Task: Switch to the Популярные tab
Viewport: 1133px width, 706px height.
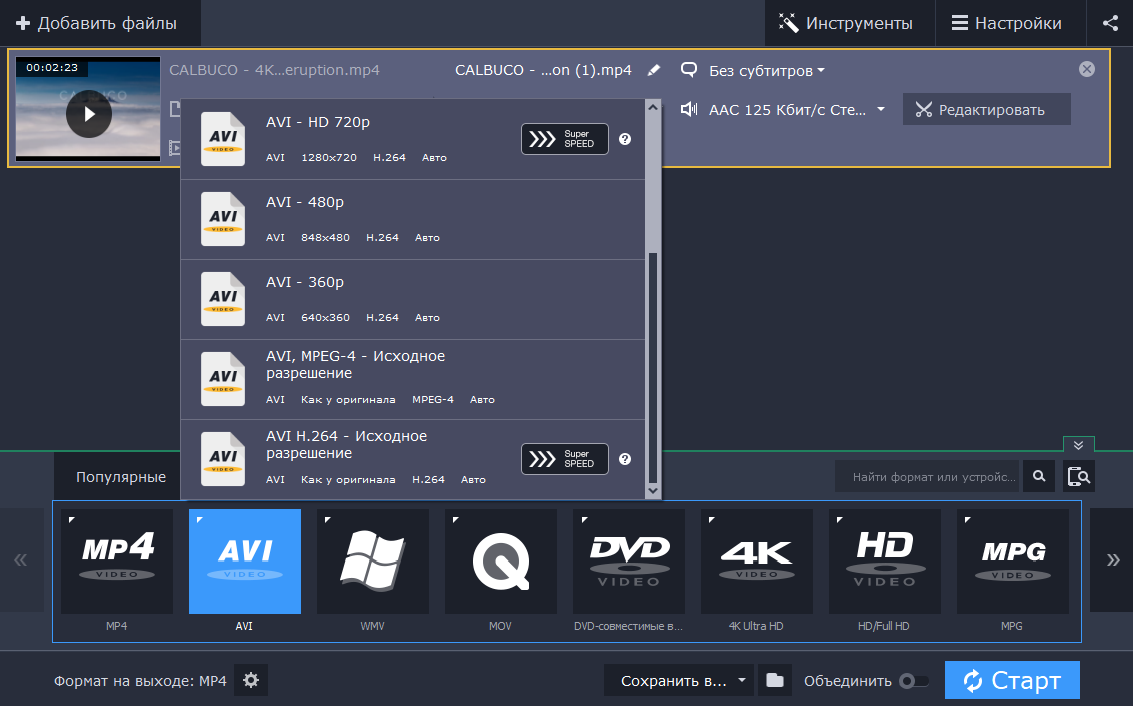Action: pyautogui.click(x=121, y=477)
